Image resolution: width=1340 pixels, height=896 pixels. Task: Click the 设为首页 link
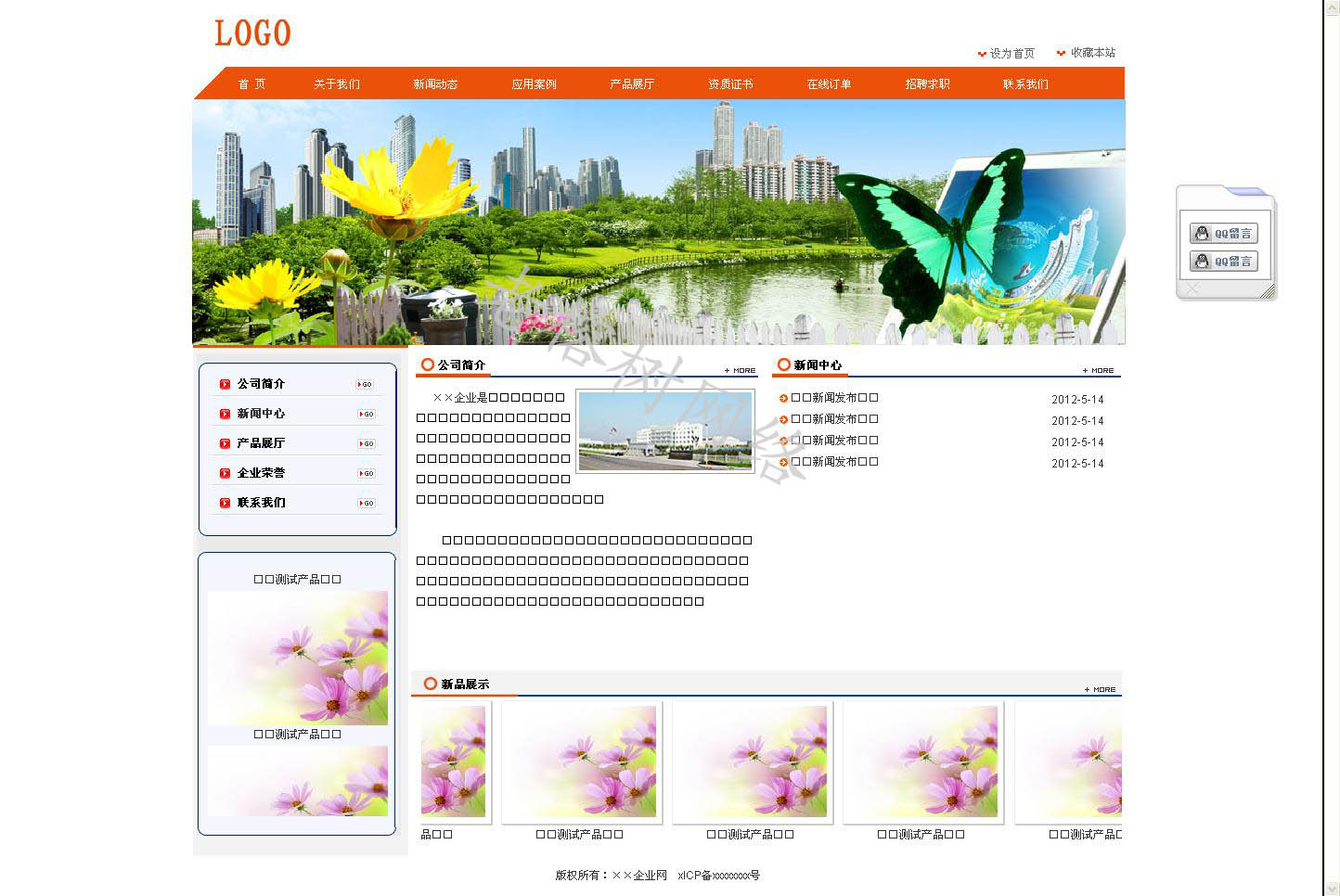[1011, 54]
